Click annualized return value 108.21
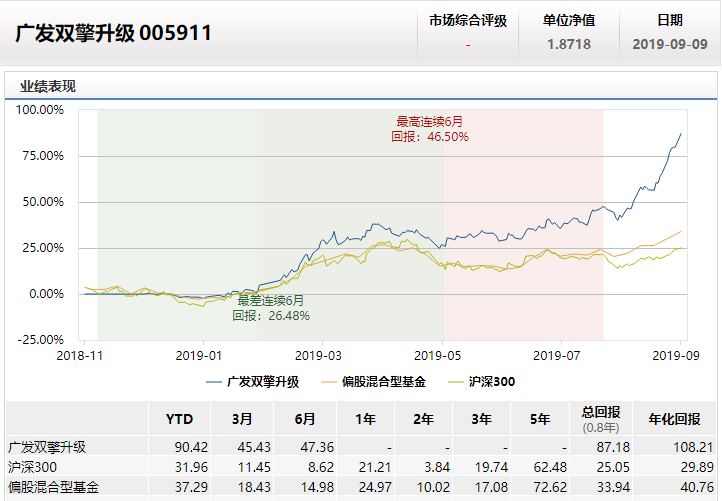Viewport: 722px width, 501px height. (693, 447)
